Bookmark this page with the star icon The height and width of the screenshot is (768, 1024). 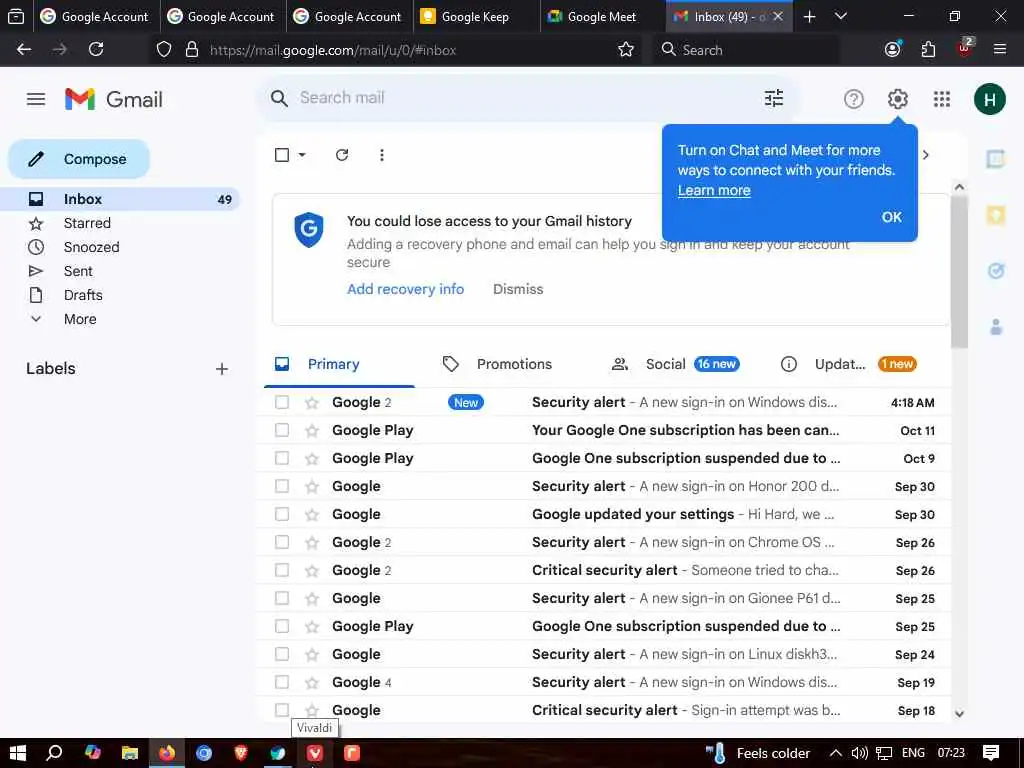[626, 50]
